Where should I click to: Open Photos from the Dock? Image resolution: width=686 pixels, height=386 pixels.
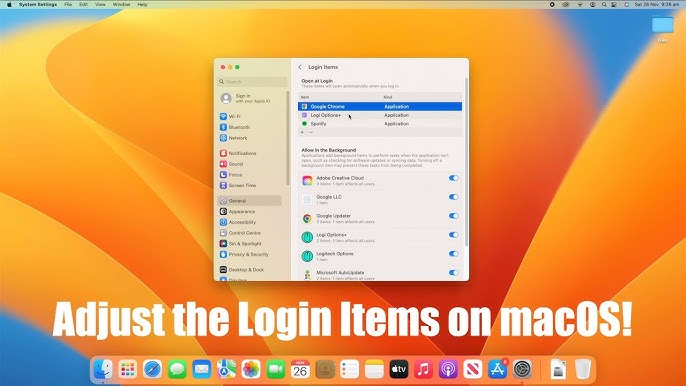point(251,369)
